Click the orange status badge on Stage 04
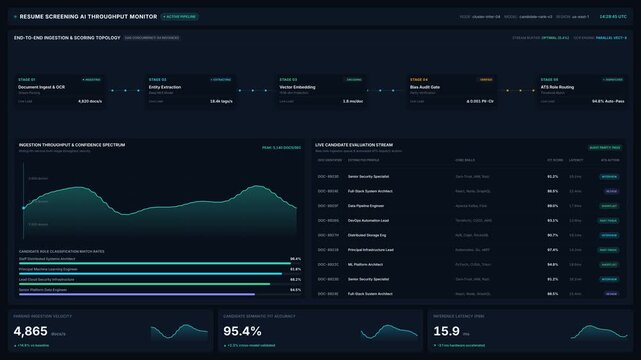 click(x=486, y=80)
